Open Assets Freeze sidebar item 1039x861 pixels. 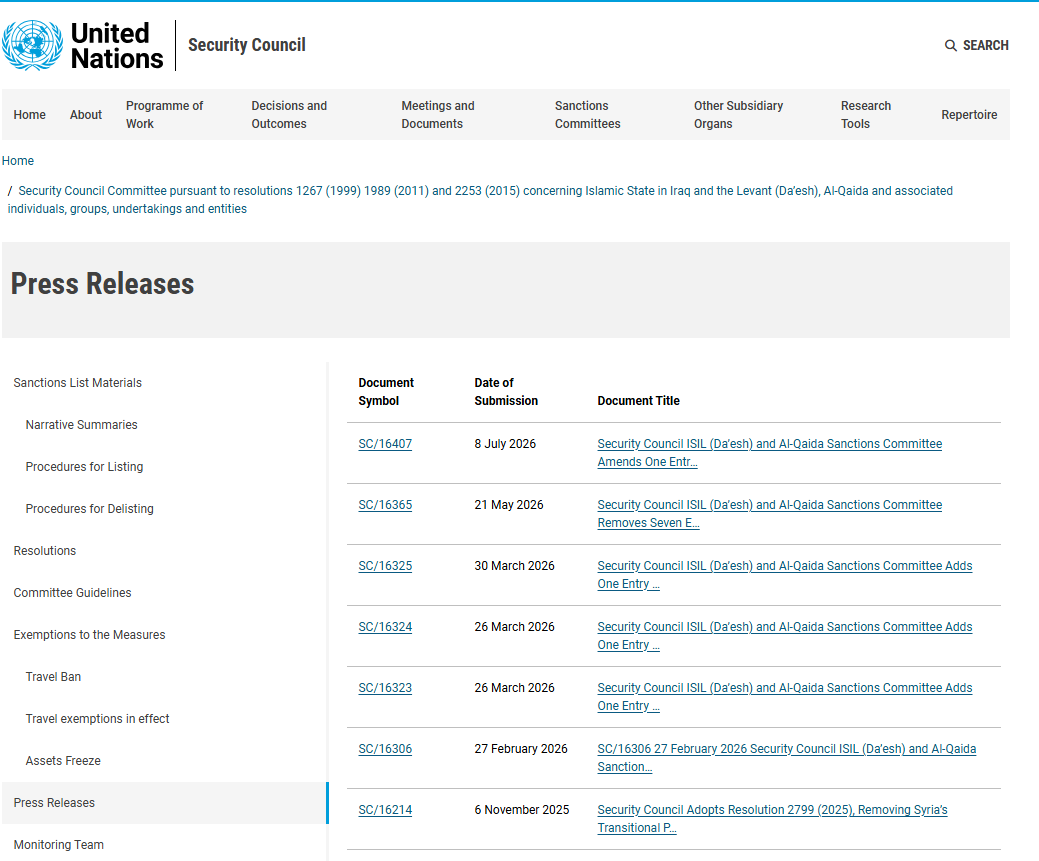63,761
